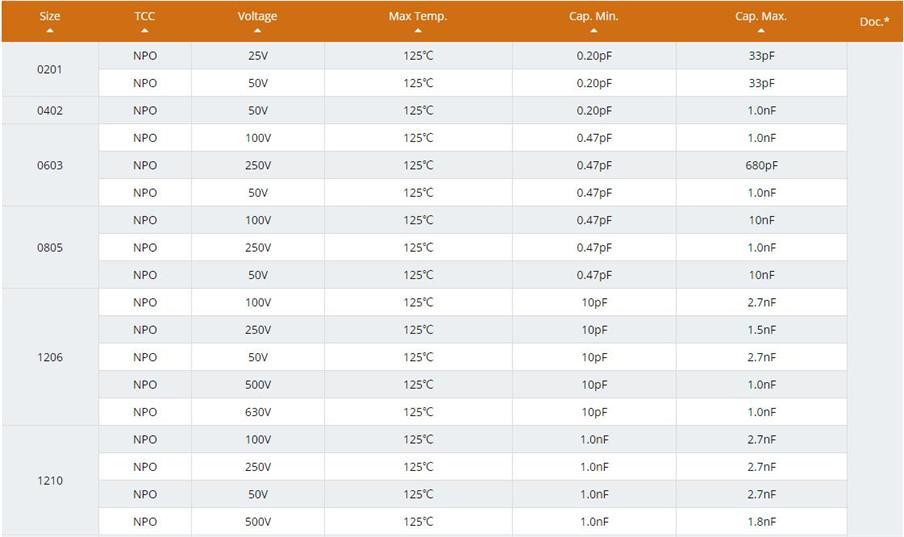Click the sort arrow under Size
904x537 pixels.
pyautogui.click(x=50, y=31)
